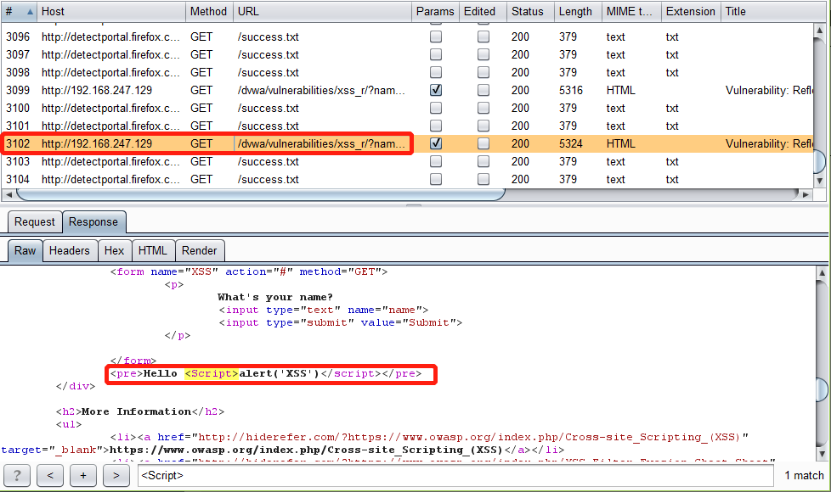The height and width of the screenshot is (493, 831).
Task: Toggle Edited checkbox for request 3100
Action: (483, 108)
